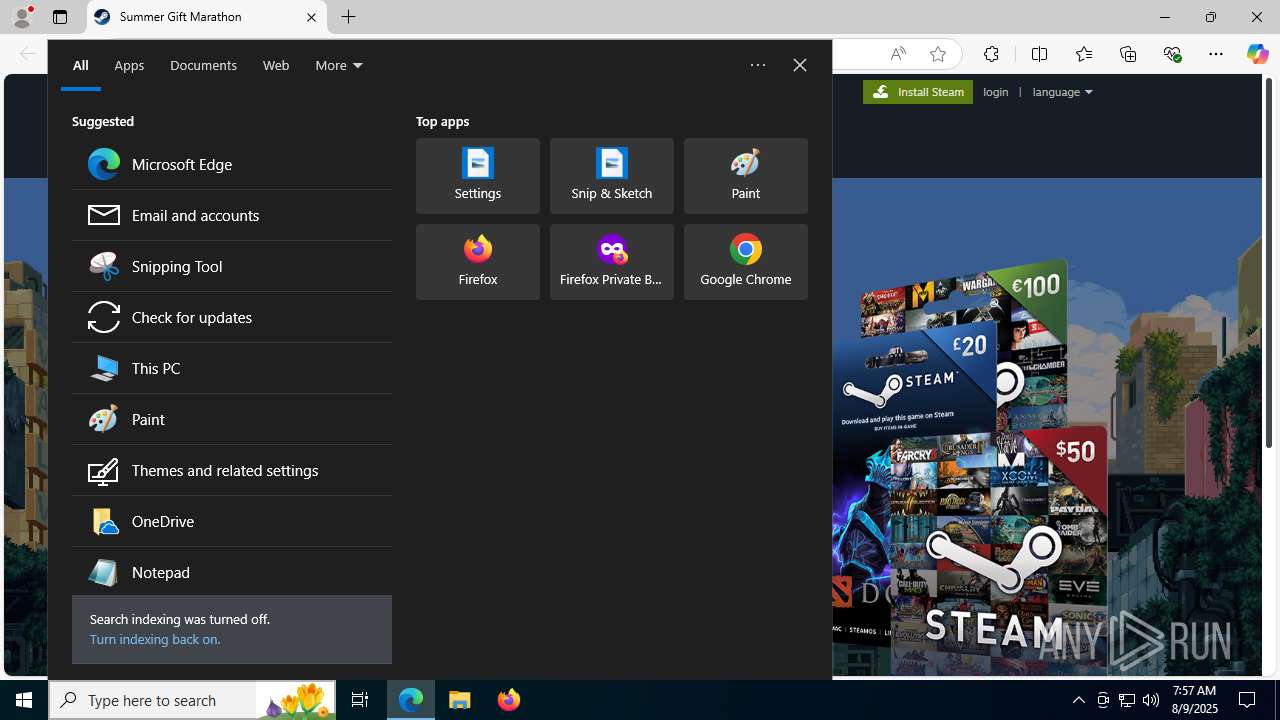Image resolution: width=1280 pixels, height=720 pixels.
Task: Add page to favorites star icon
Action: [x=937, y=54]
